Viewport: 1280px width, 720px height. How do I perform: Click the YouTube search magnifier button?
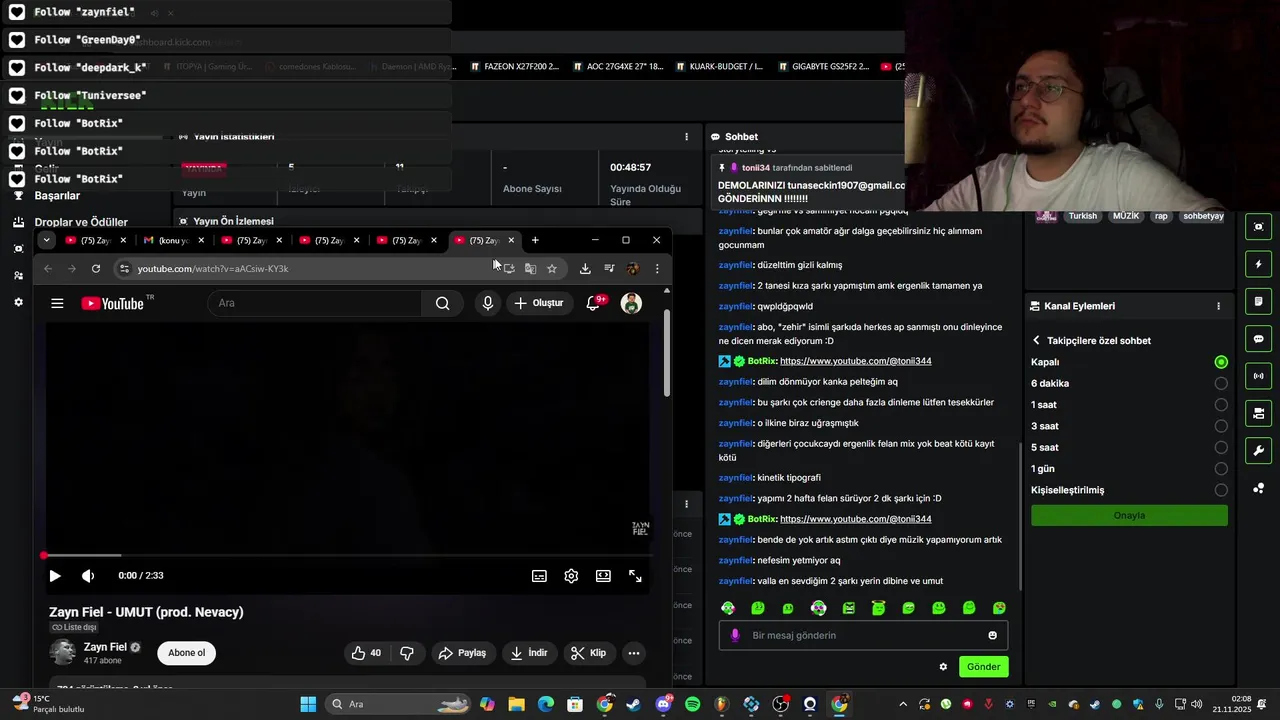[442, 303]
